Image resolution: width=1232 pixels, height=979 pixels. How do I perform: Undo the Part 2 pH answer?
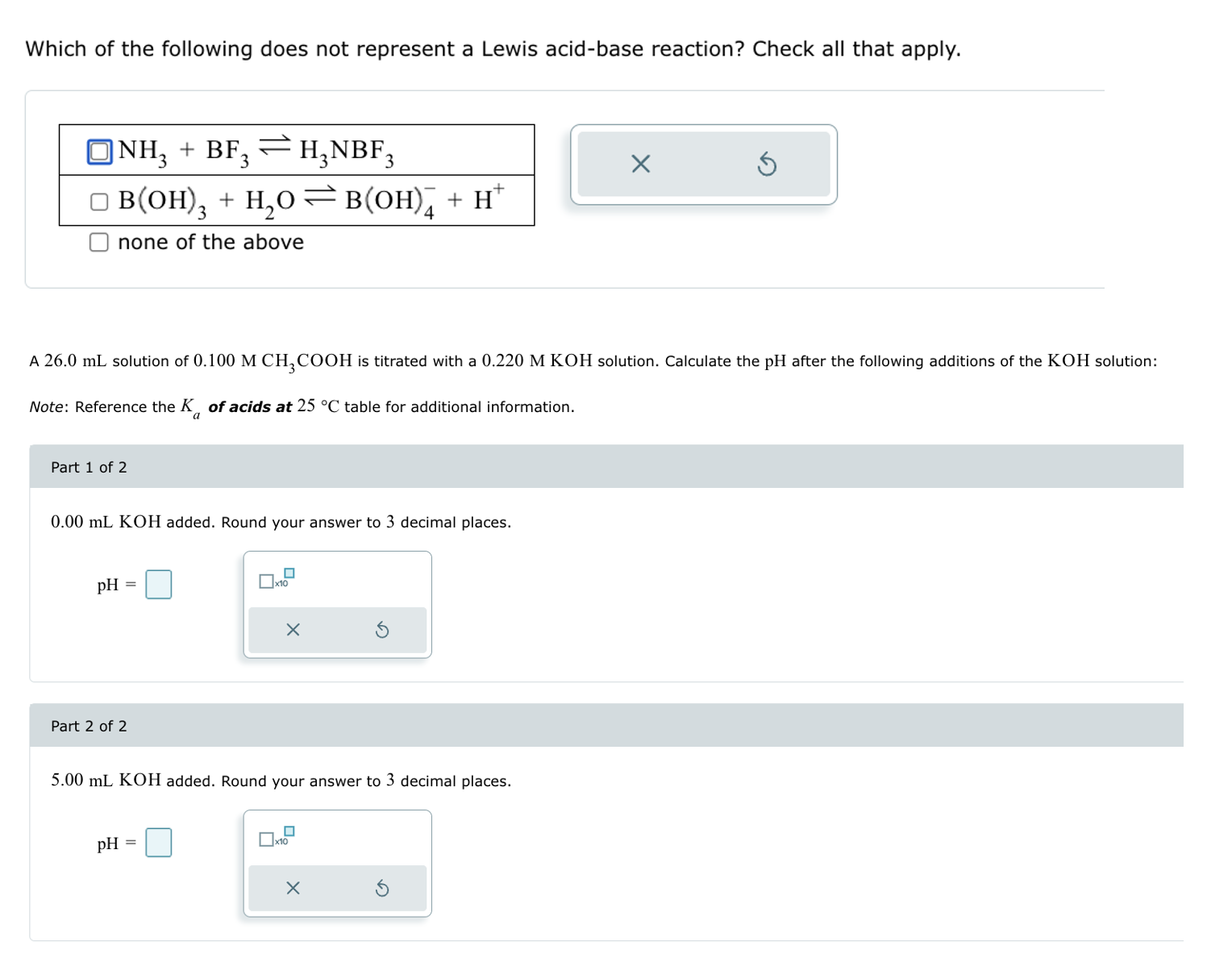381,888
